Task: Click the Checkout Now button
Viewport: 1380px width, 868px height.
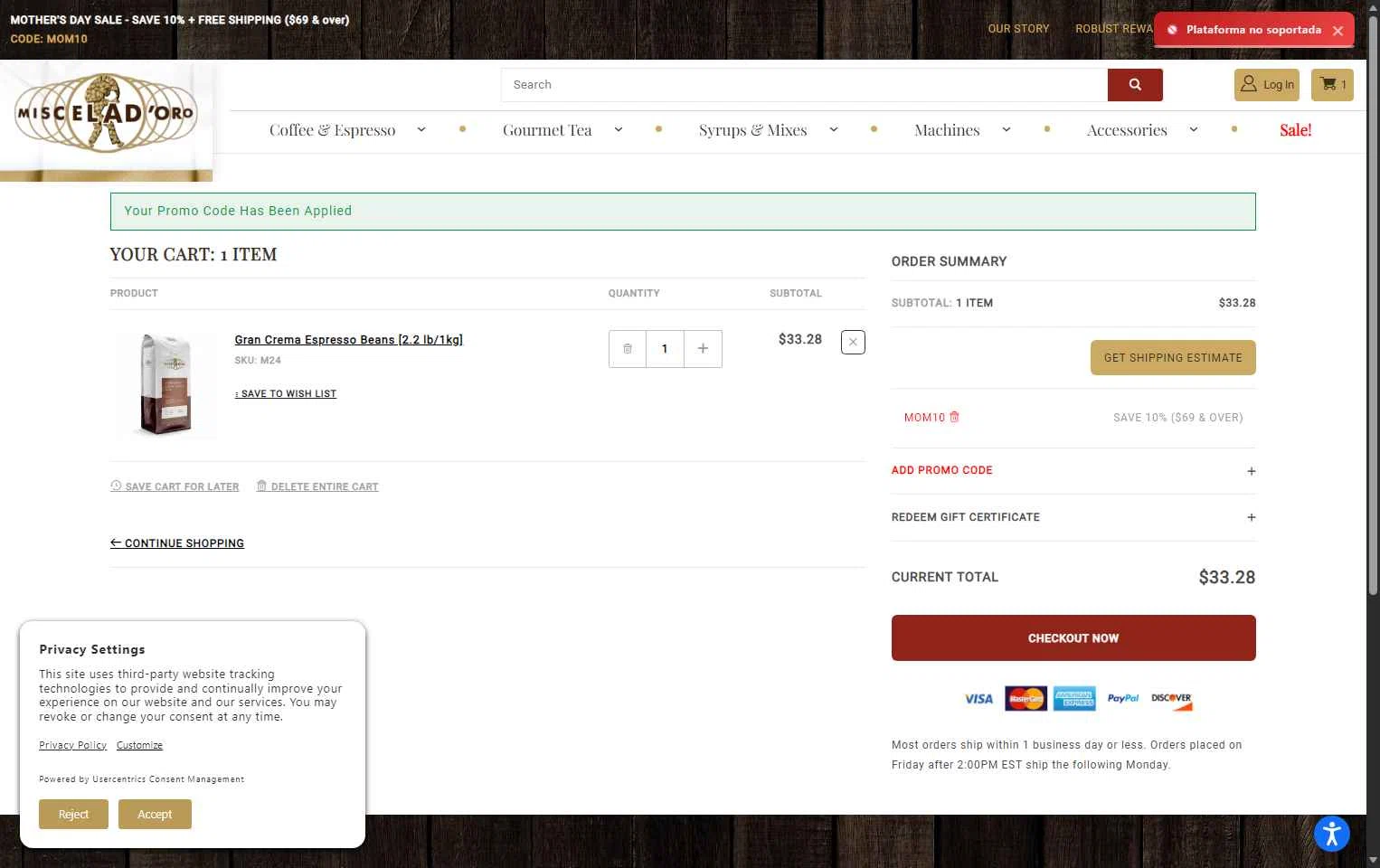Action: (x=1073, y=638)
